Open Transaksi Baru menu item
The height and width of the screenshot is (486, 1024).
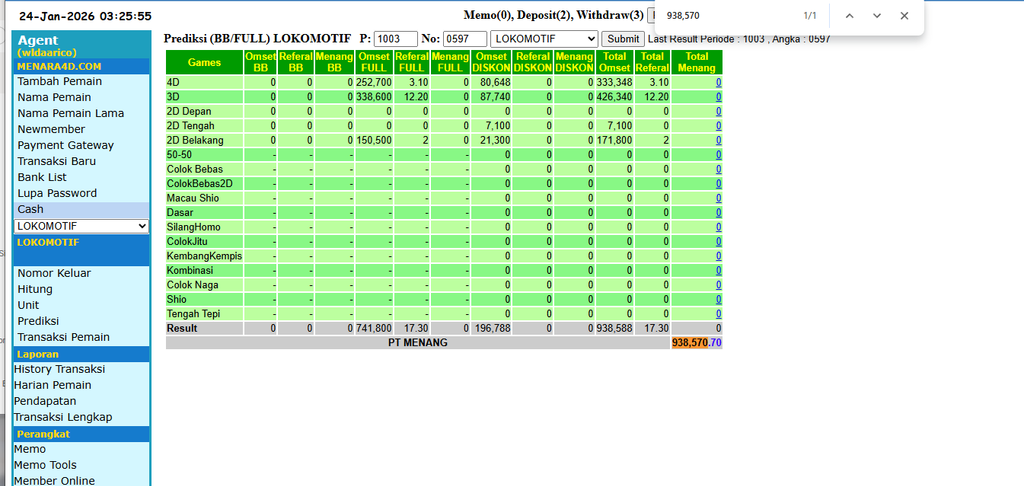click(x=57, y=161)
